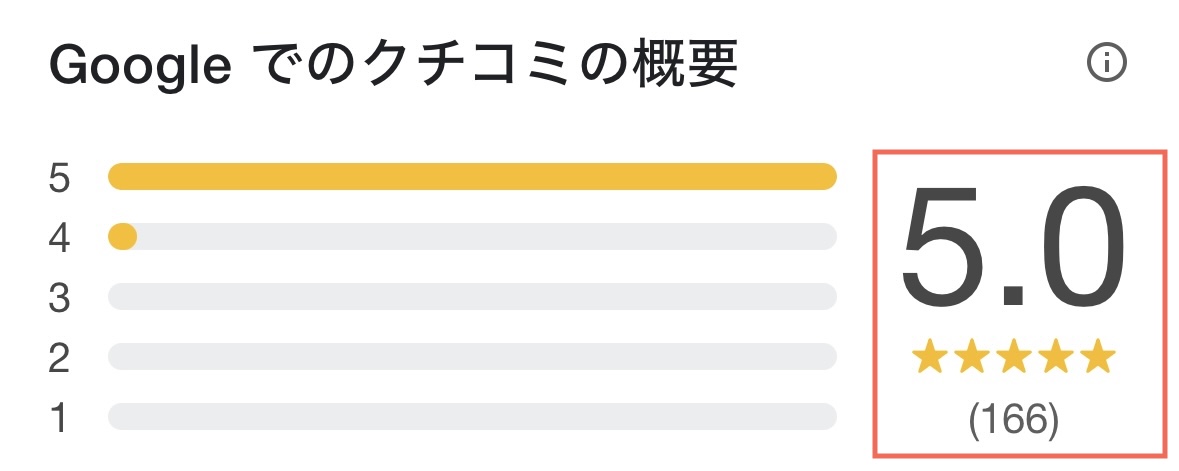Select the empty 2-star rating bar
Image resolution: width=1179 pixels, height=471 pixels.
click(x=472, y=357)
